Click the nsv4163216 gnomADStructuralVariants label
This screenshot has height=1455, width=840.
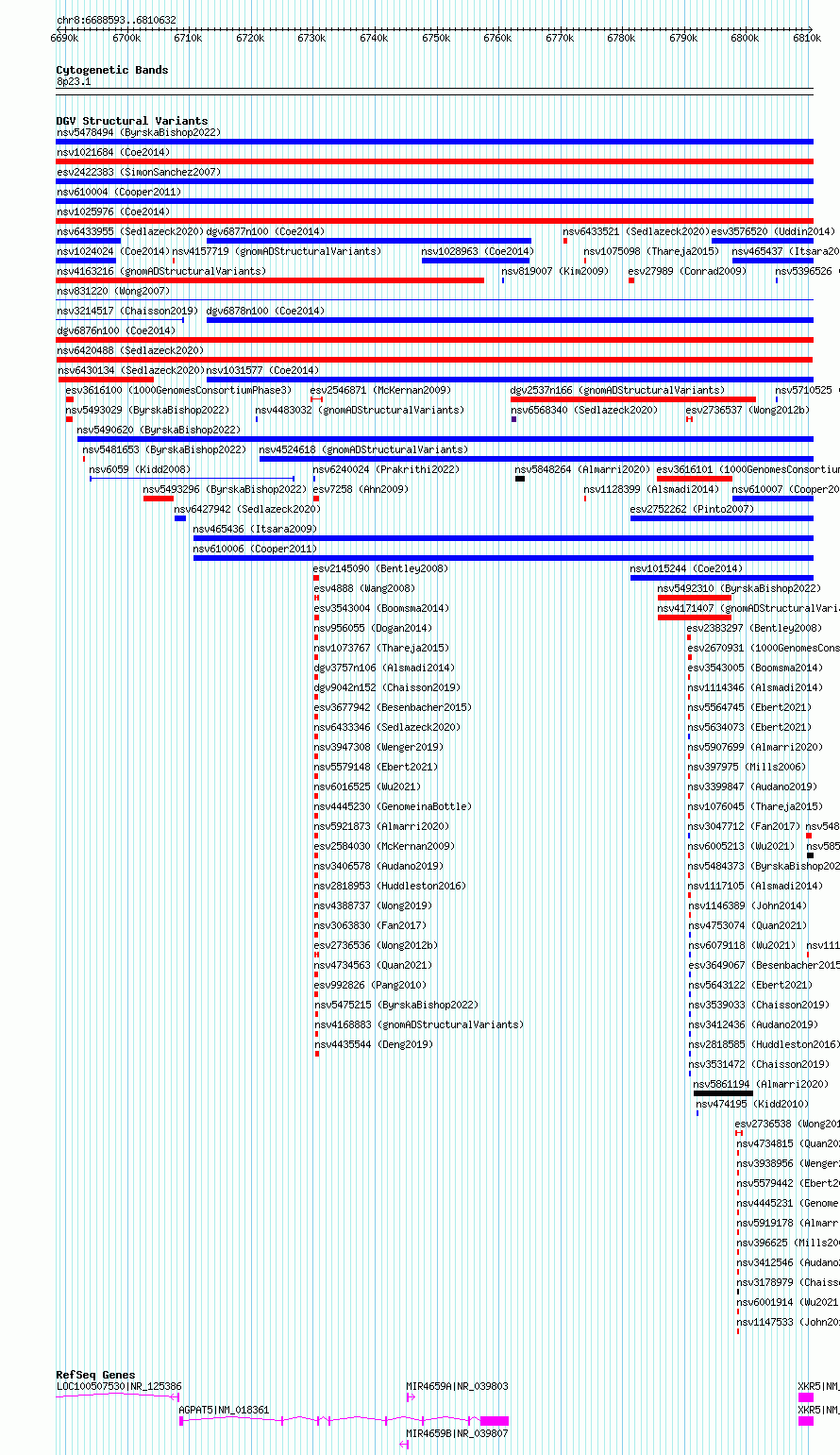point(161,271)
